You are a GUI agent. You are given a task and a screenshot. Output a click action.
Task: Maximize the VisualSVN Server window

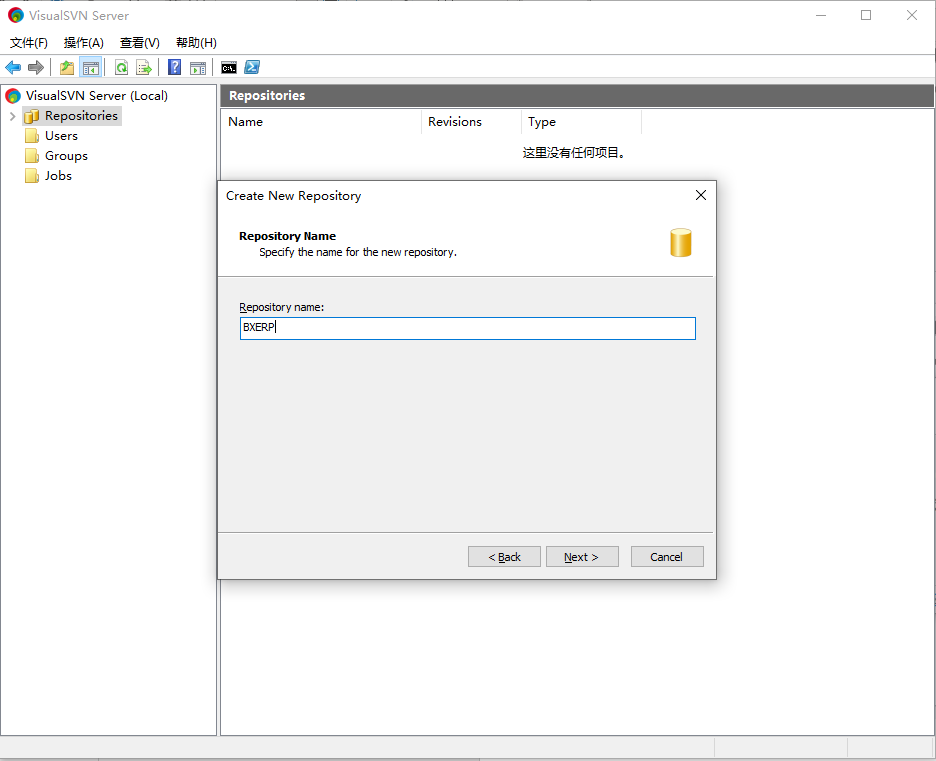coord(866,16)
